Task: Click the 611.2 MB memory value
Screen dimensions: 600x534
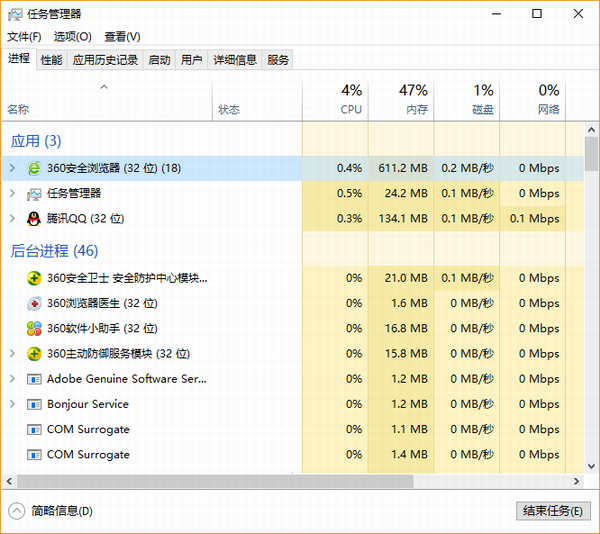Action: point(403,168)
